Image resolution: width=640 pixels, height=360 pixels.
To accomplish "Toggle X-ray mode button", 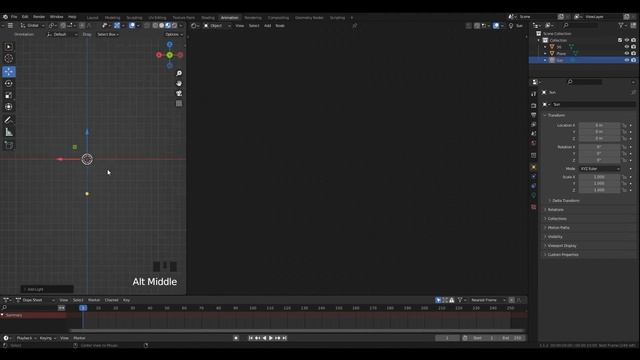I will [147, 25].
